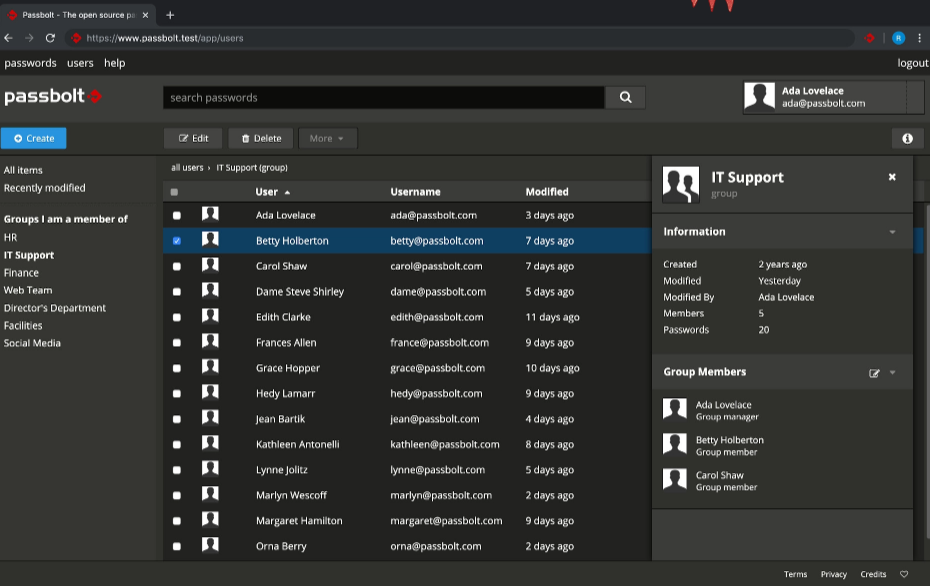Open the help menu item
This screenshot has width=930, height=586.
point(114,63)
